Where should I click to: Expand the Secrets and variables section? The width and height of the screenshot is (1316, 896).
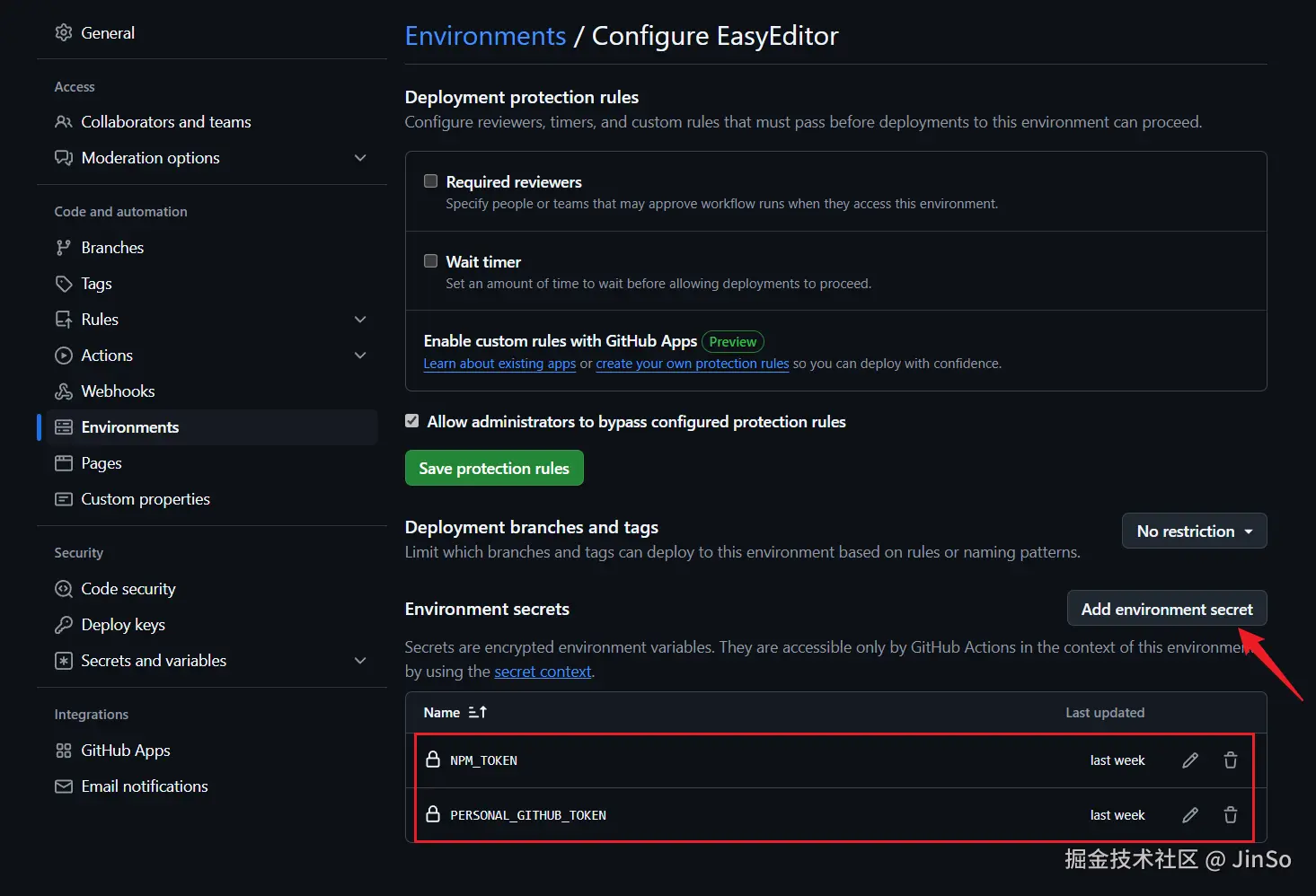click(360, 661)
